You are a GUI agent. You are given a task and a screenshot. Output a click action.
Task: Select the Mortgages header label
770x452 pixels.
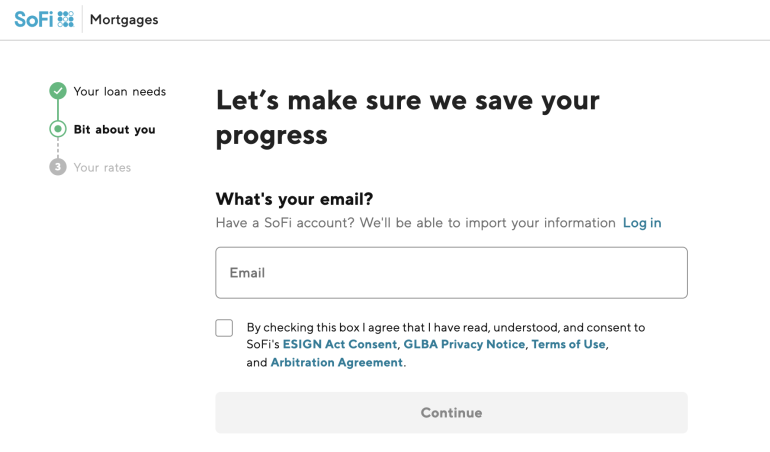[124, 20]
